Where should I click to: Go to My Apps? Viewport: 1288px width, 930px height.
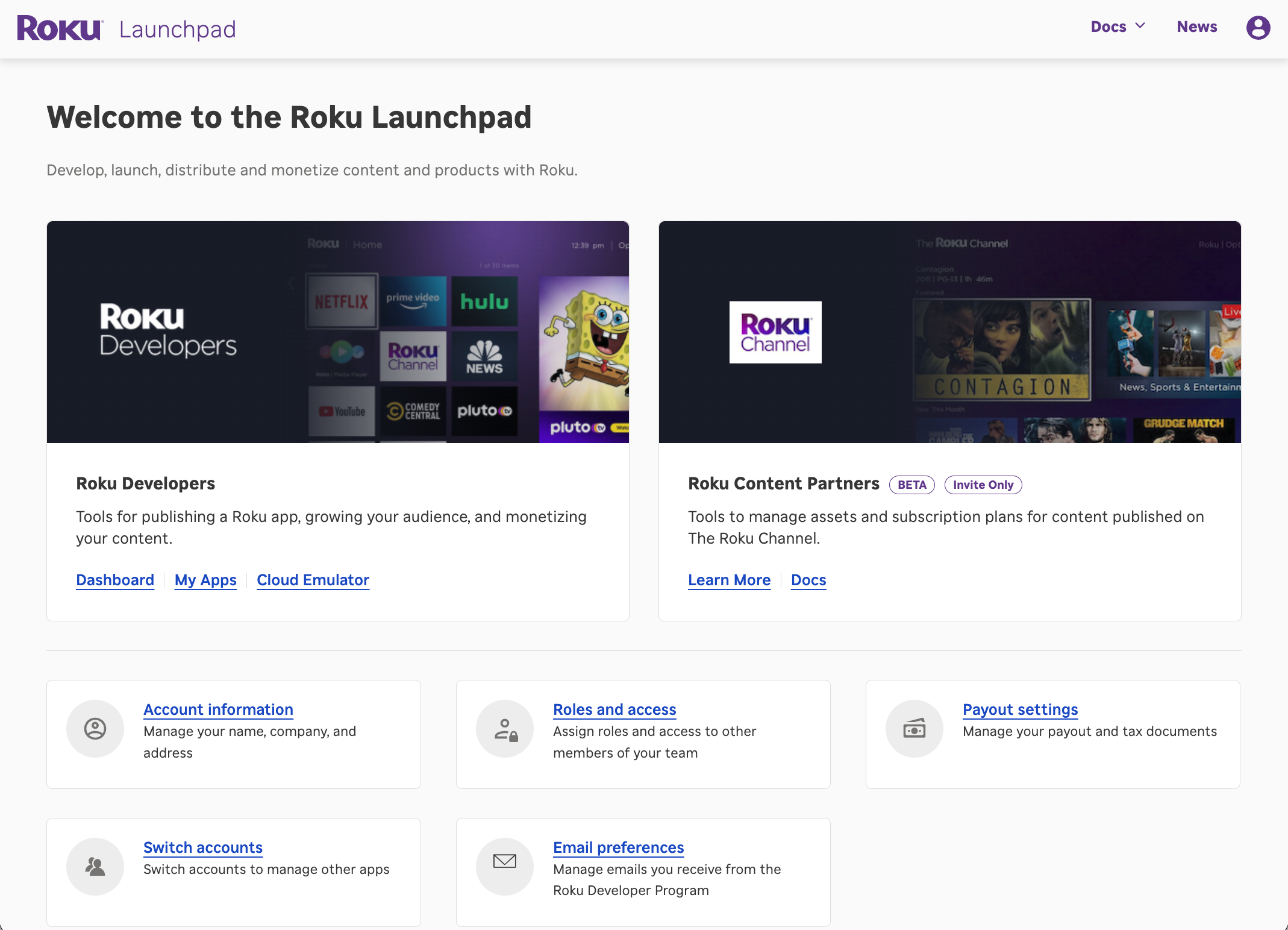click(205, 580)
